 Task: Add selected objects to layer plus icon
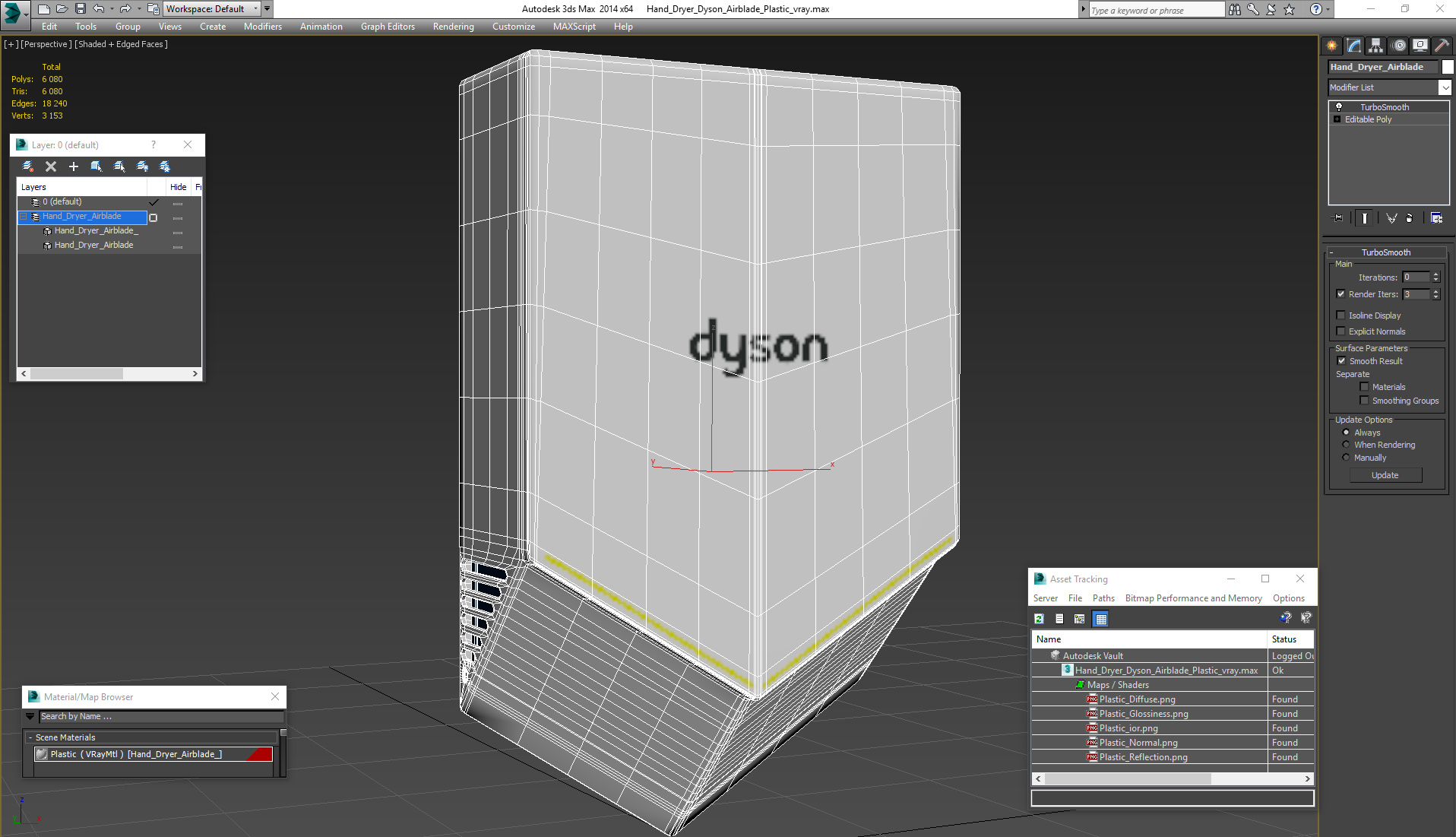pos(74,166)
